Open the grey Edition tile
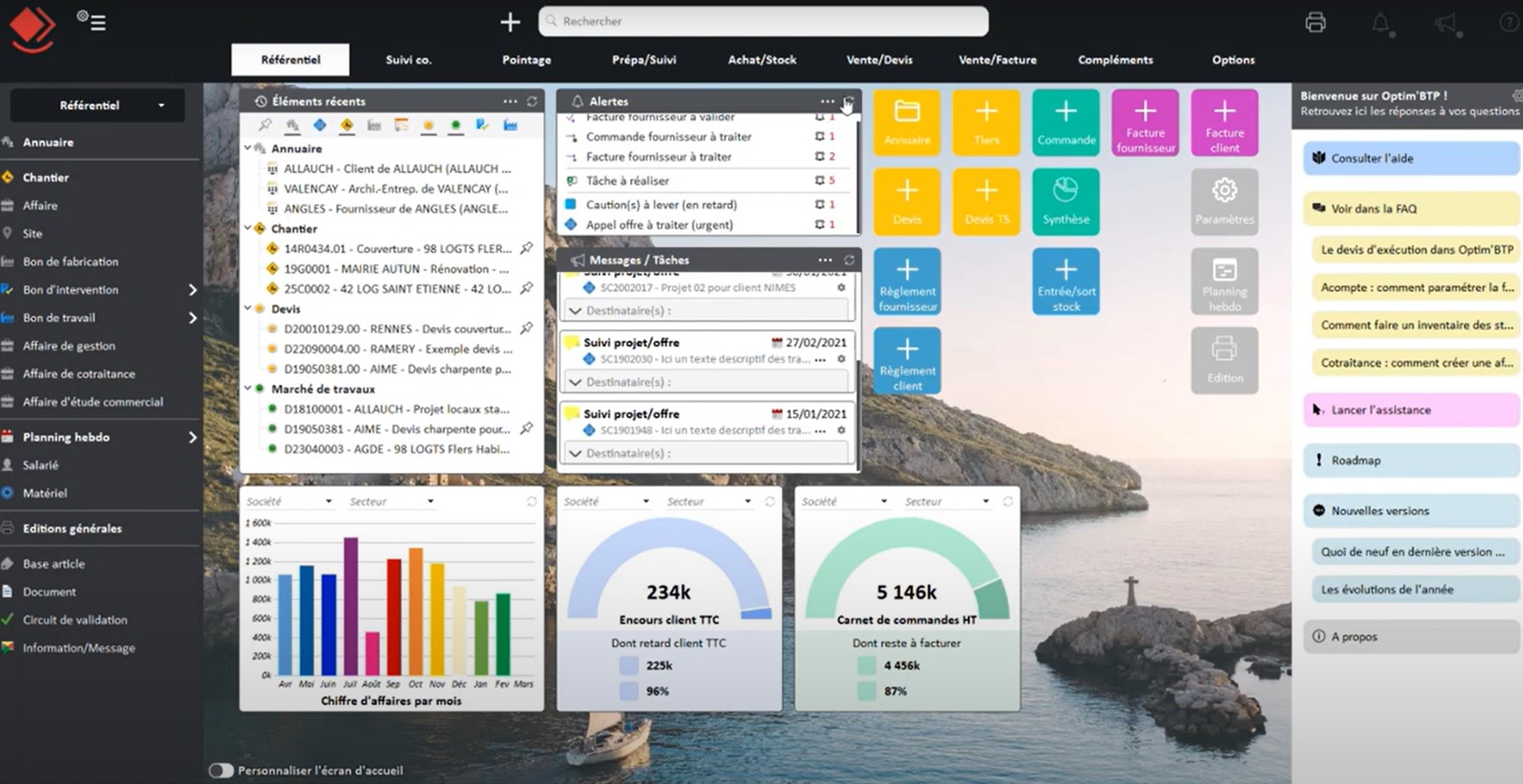 [x=1225, y=361]
